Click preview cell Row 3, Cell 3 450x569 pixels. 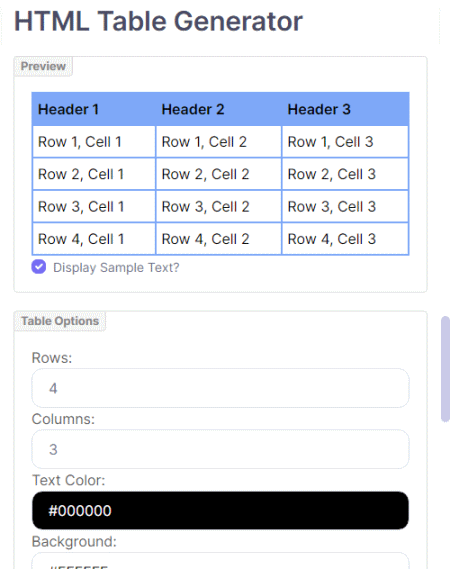345,206
